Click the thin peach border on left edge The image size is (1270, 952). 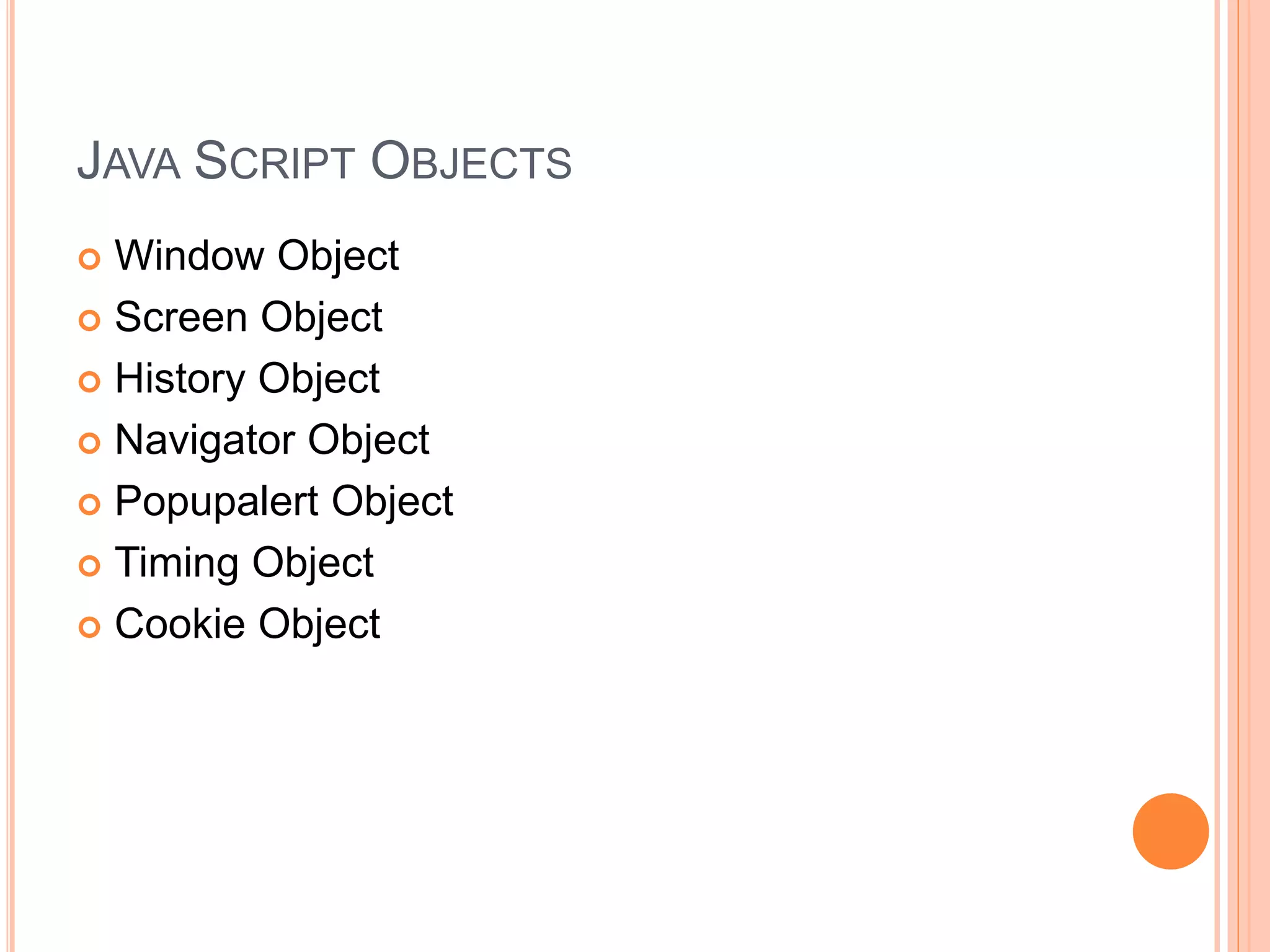(11, 476)
